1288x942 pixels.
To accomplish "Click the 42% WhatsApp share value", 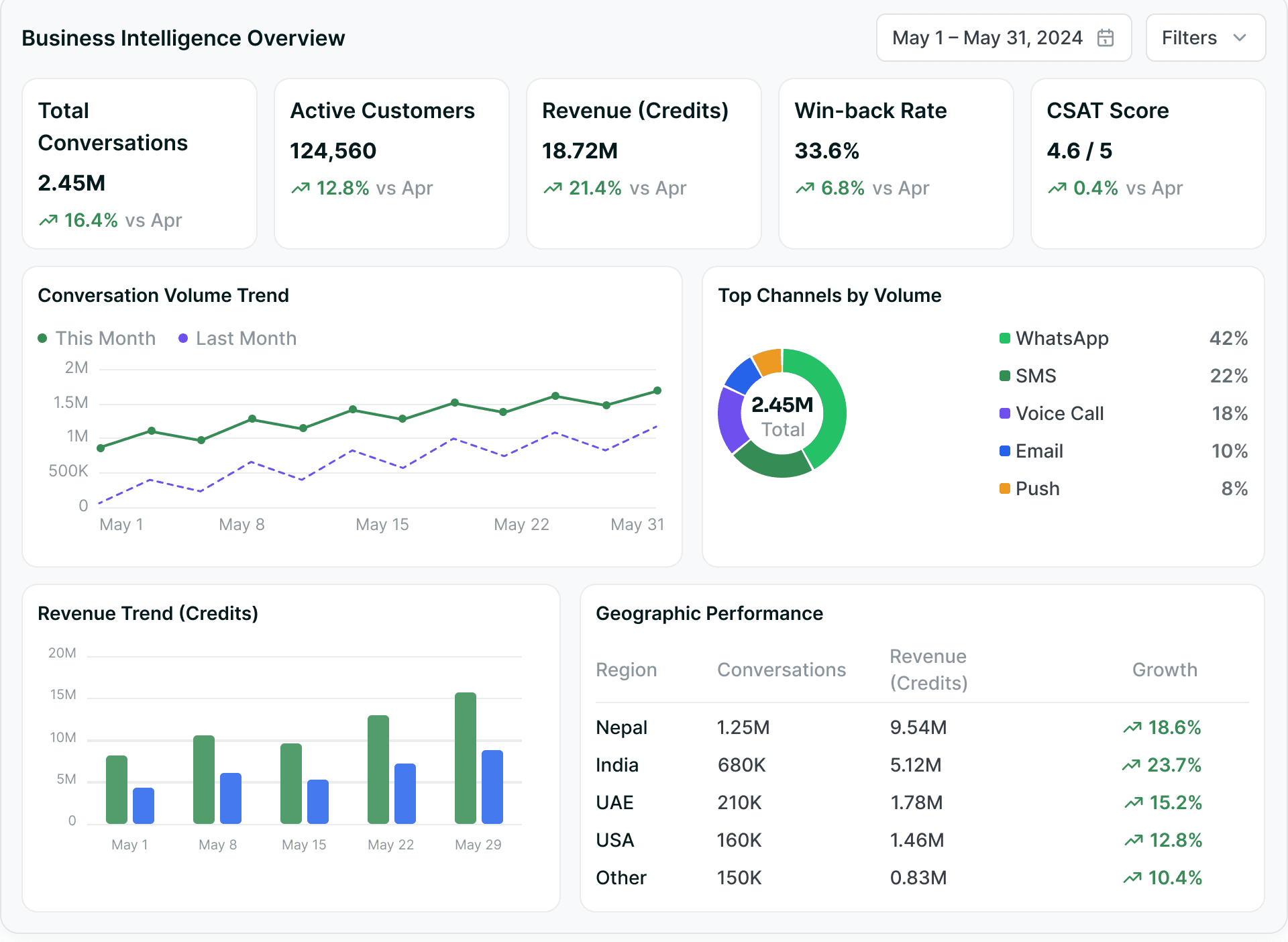I will (x=1228, y=338).
